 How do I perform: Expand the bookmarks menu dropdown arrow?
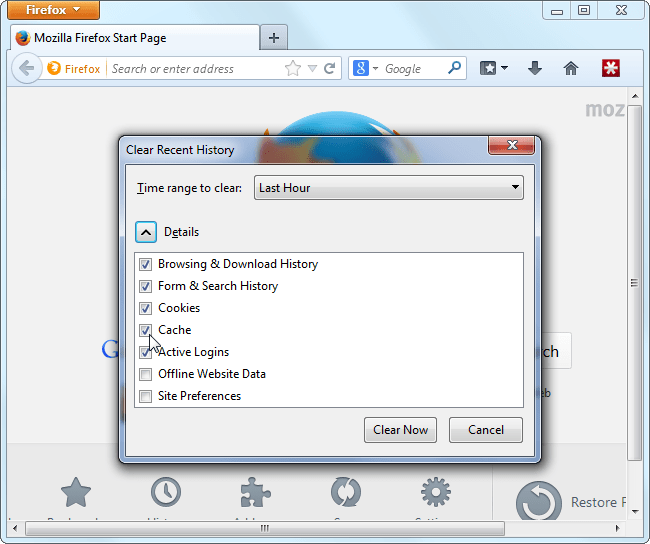tap(504, 68)
